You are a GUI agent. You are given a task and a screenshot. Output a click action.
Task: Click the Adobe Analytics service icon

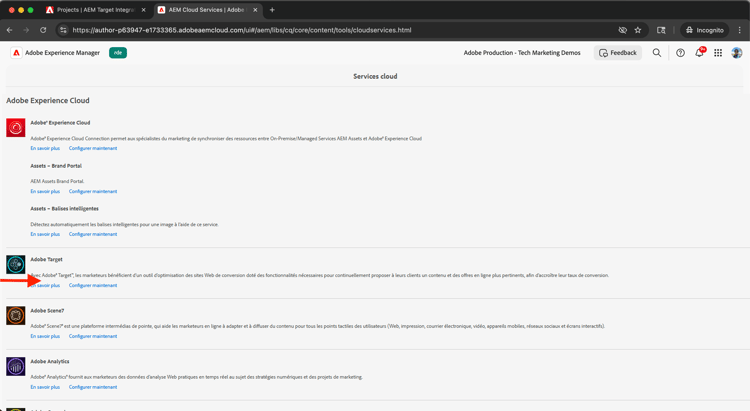click(16, 366)
